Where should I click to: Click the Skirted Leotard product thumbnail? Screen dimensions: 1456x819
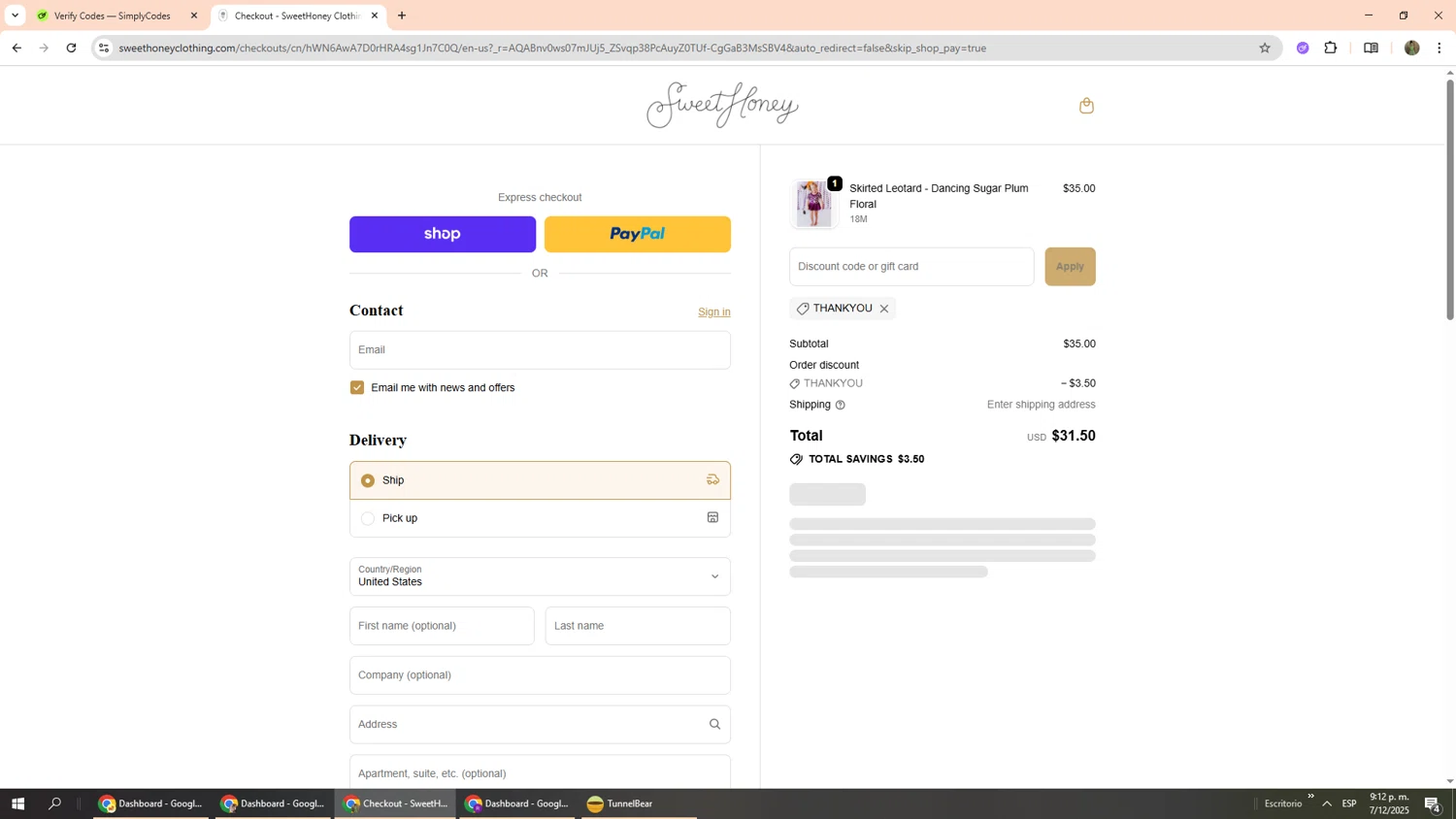(x=813, y=204)
